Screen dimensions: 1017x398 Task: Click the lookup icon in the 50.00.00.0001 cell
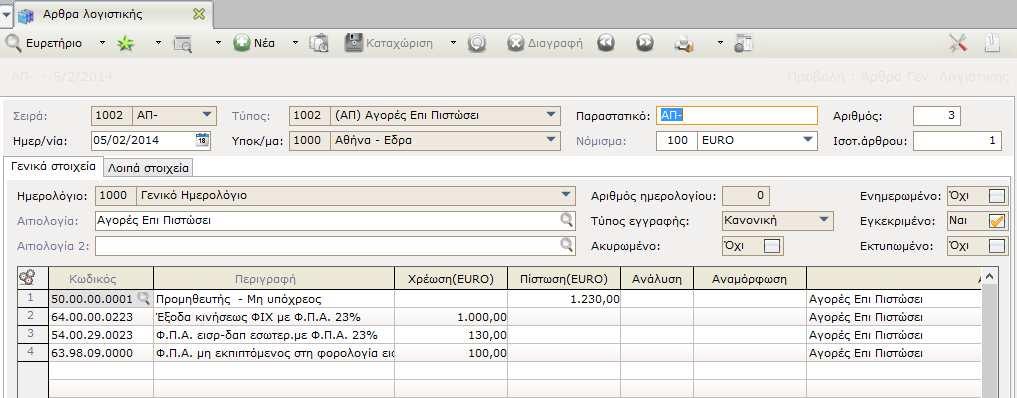point(143,299)
